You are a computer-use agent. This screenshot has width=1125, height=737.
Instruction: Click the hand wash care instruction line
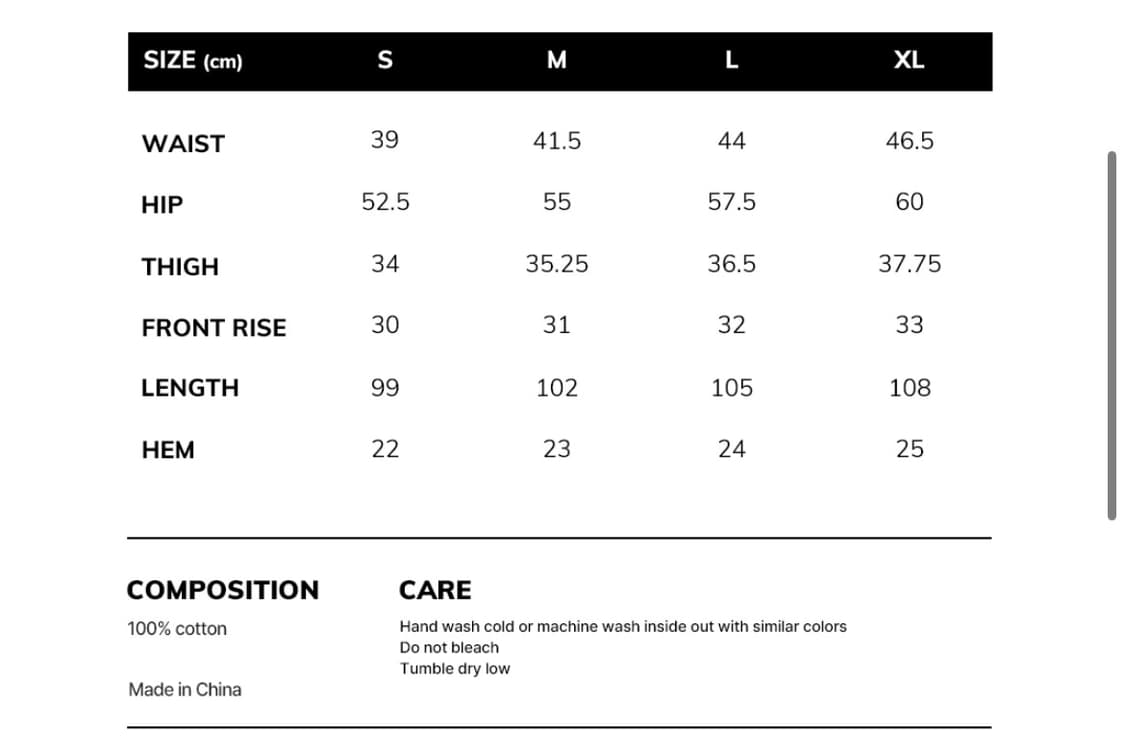(x=623, y=627)
